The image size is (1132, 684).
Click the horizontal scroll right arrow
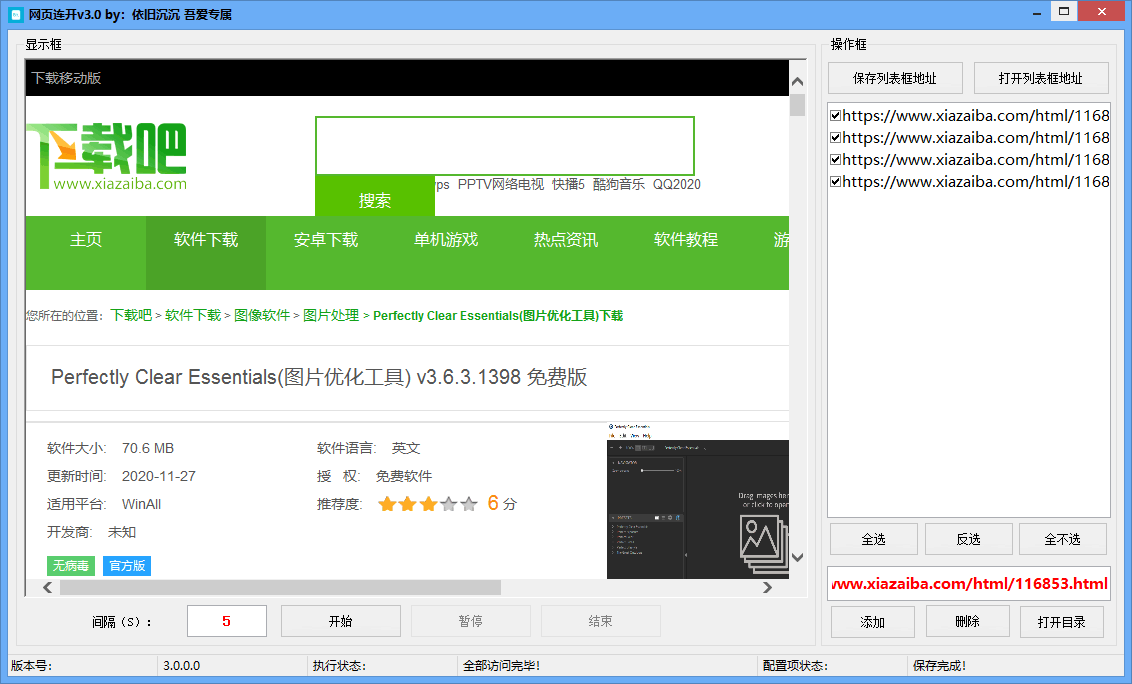tap(767, 587)
